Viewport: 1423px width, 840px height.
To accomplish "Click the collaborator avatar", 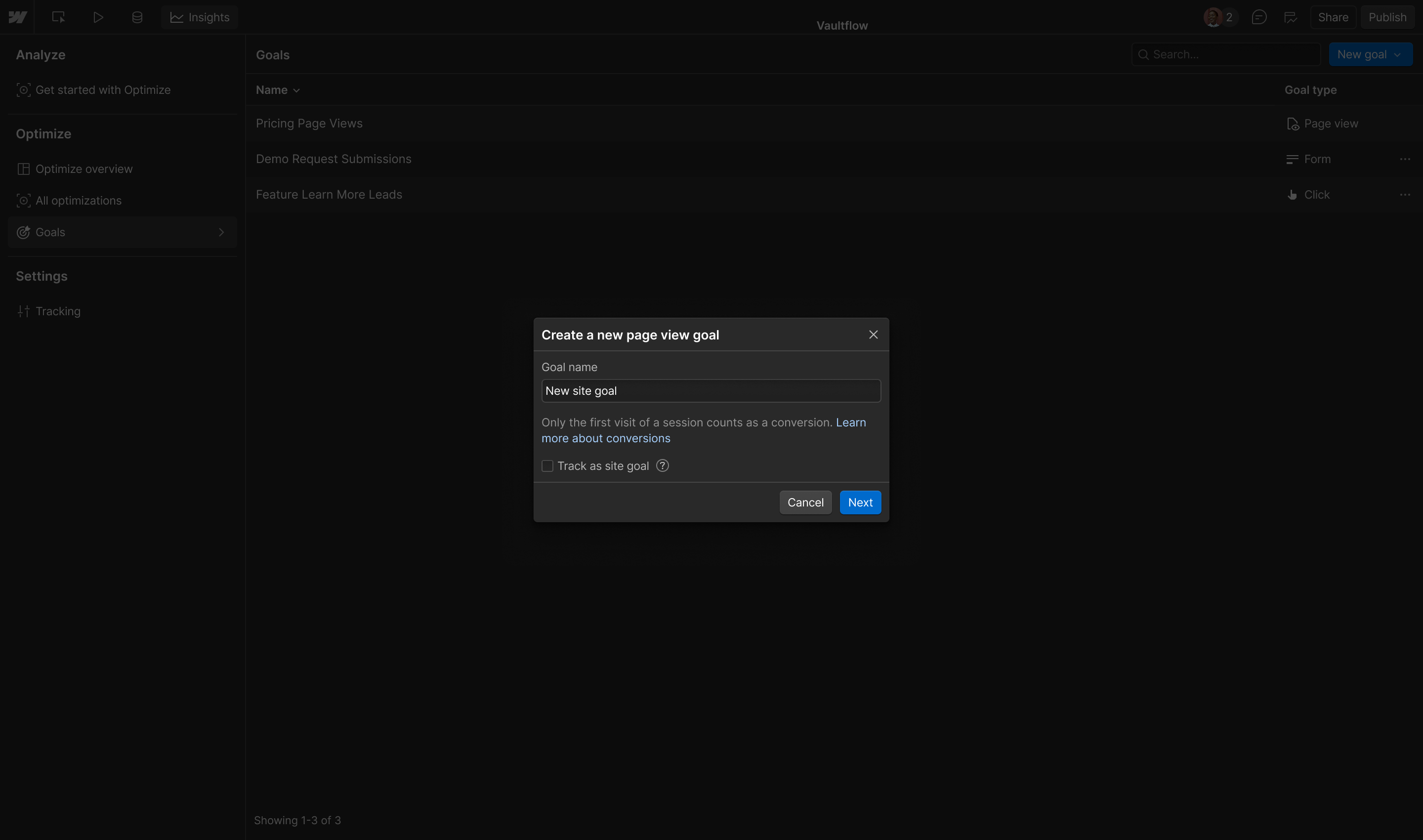I will [x=1213, y=17].
